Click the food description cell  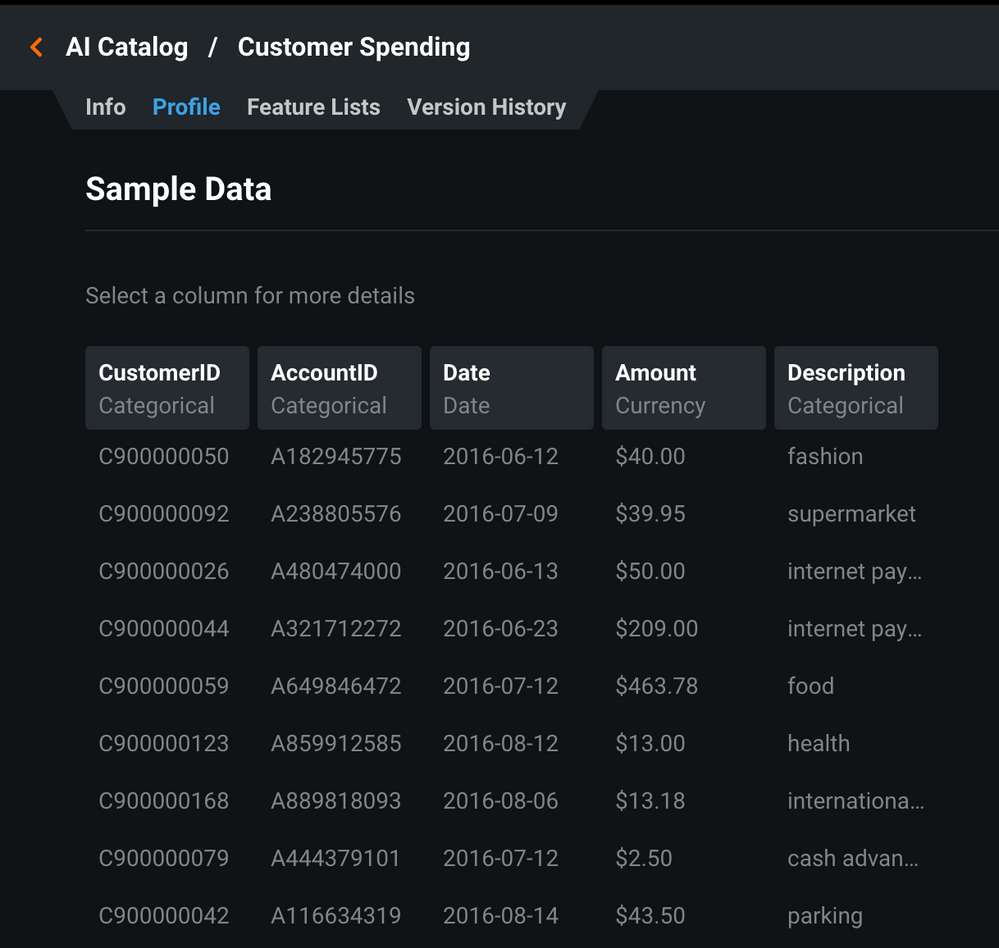click(x=810, y=686)
